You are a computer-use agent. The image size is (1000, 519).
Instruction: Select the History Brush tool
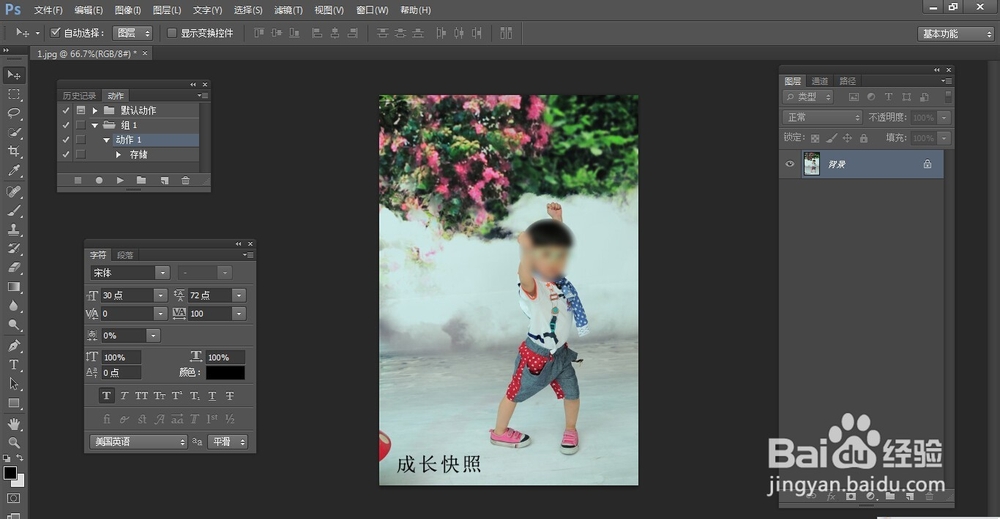[13, 249]
